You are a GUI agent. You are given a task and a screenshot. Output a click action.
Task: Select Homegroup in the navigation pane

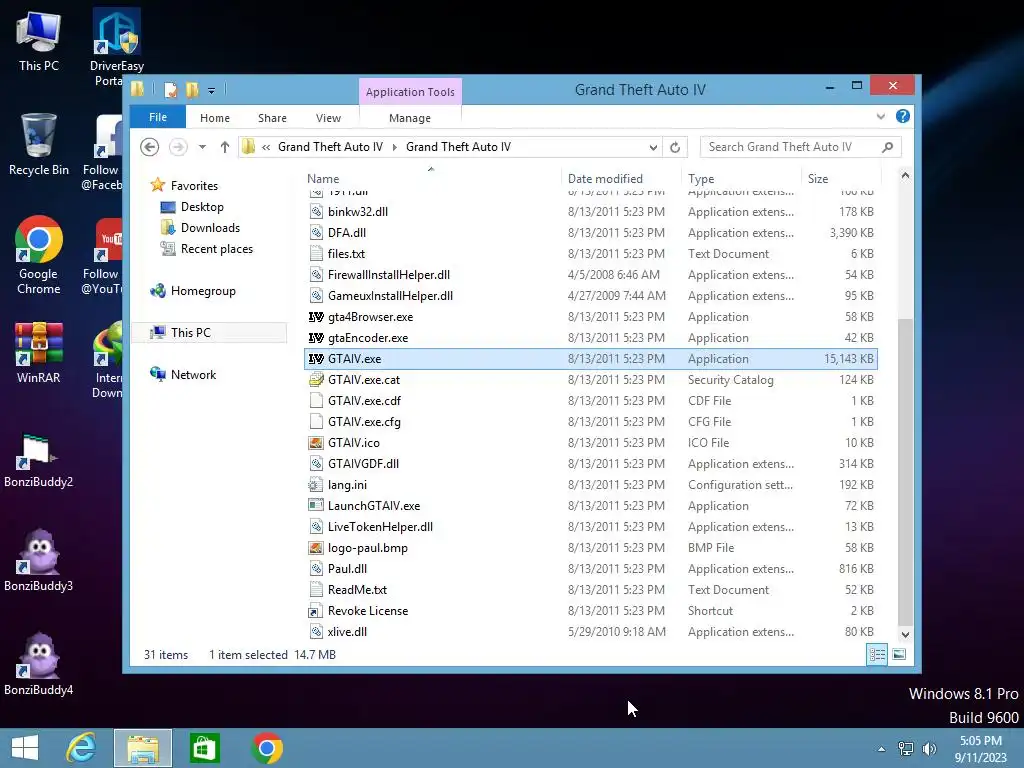point(202,291)
